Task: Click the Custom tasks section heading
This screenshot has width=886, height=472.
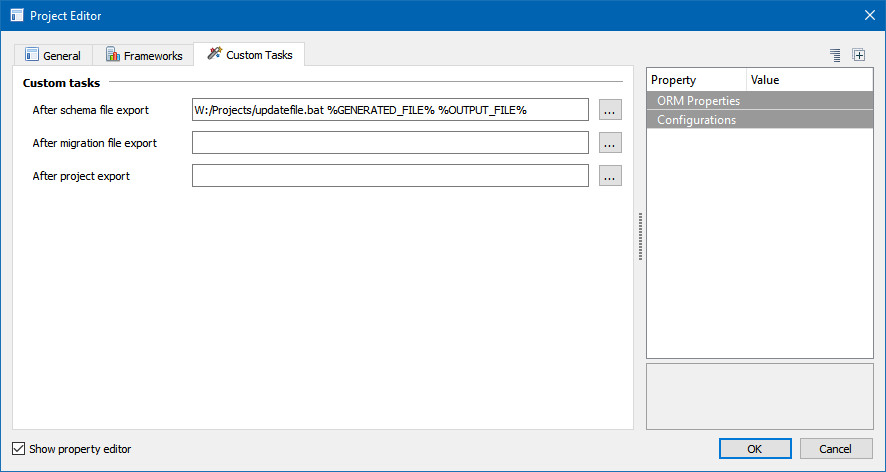Action: point(62,83)
